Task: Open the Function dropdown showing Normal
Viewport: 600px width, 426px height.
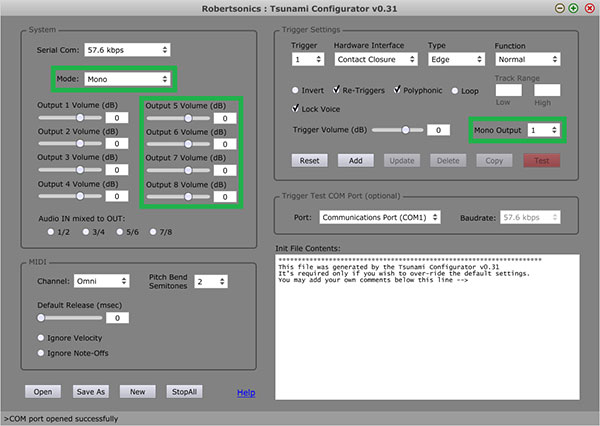Action: coord(528,59)
